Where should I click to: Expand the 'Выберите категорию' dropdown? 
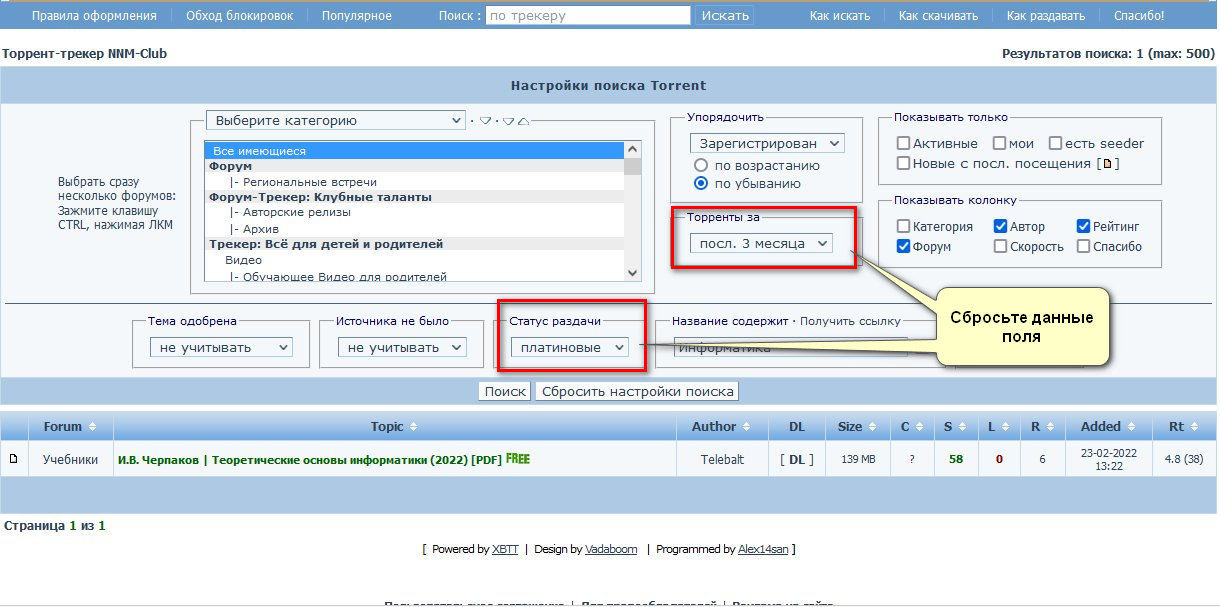(x=335, y=121)
